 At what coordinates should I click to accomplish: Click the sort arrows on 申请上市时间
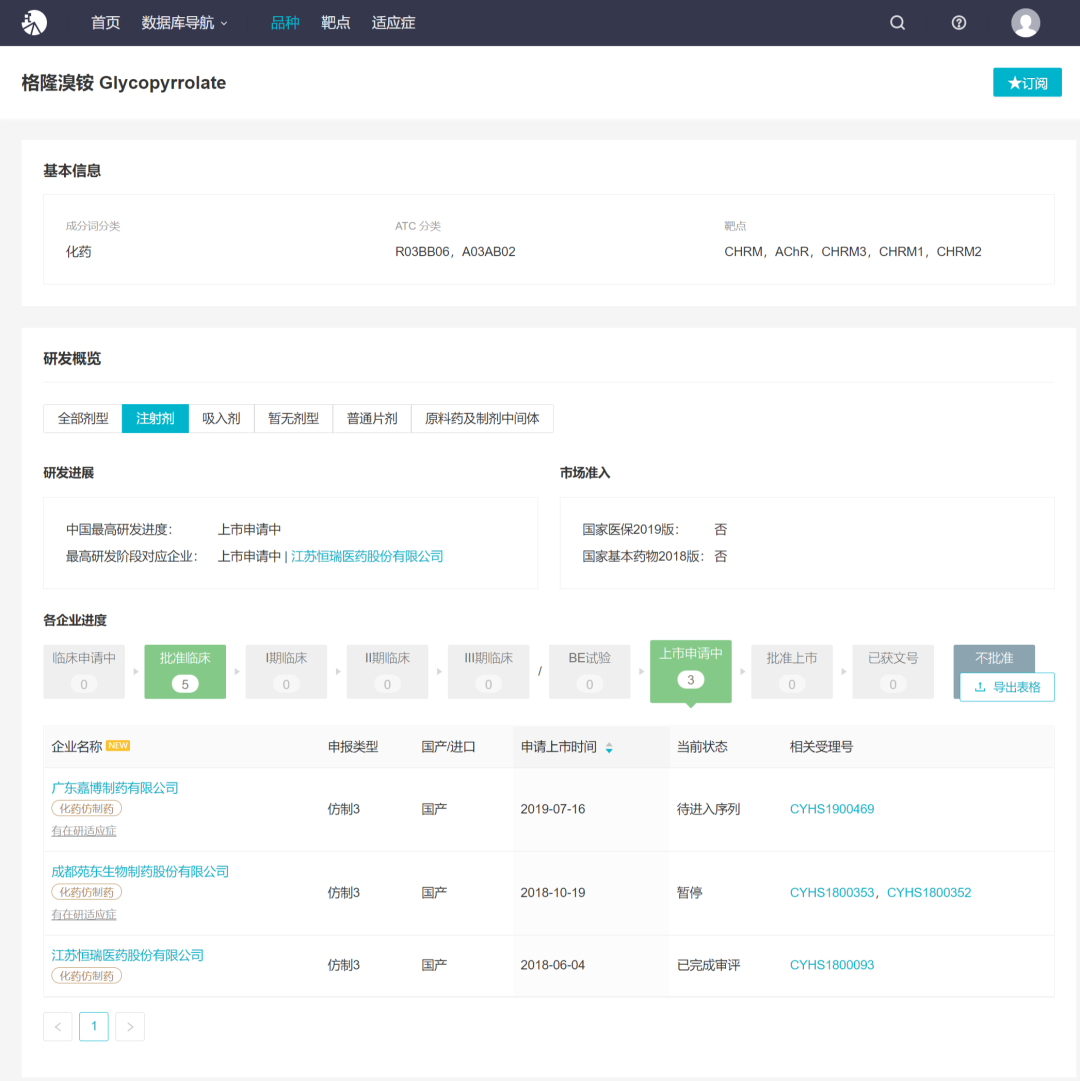coord(609,747)
